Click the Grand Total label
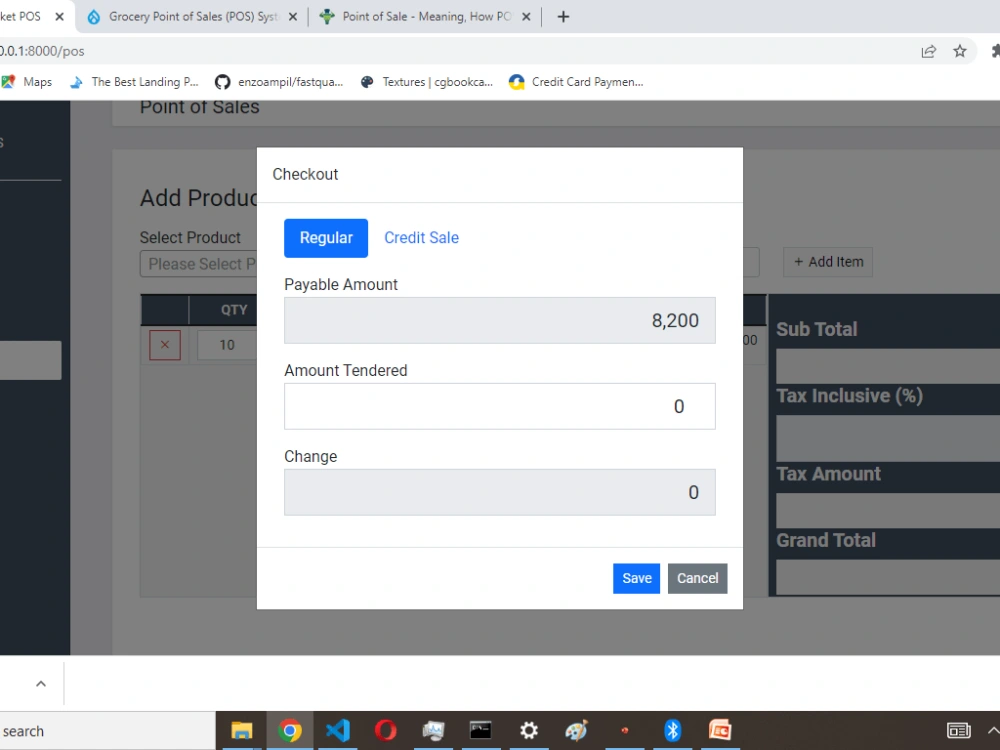This screenshot has width=1000, height=750. [x=826, y=540]
